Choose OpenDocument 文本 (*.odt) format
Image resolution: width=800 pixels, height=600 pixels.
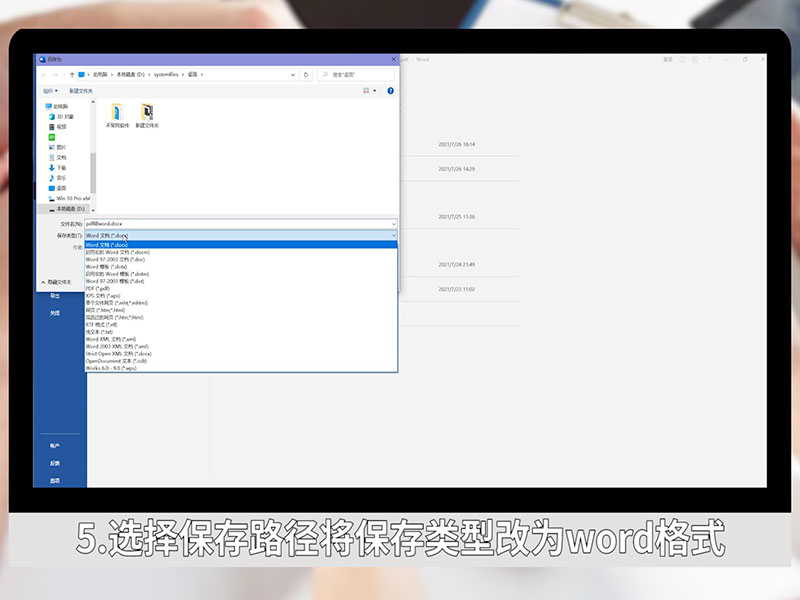[241, 361]
